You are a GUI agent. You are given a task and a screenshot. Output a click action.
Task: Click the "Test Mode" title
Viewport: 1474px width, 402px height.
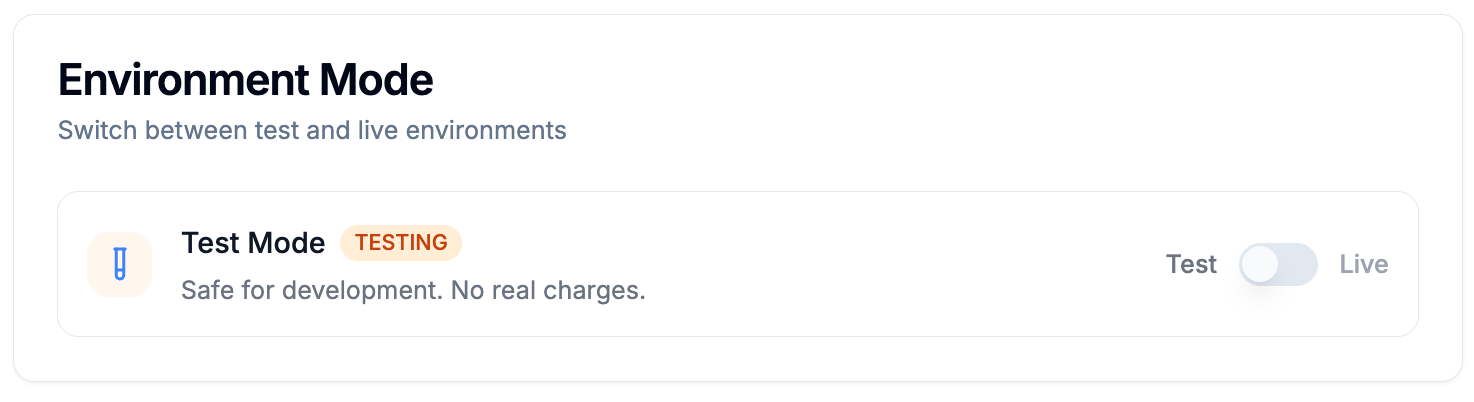pyautogui.click(x=253, y=243)
